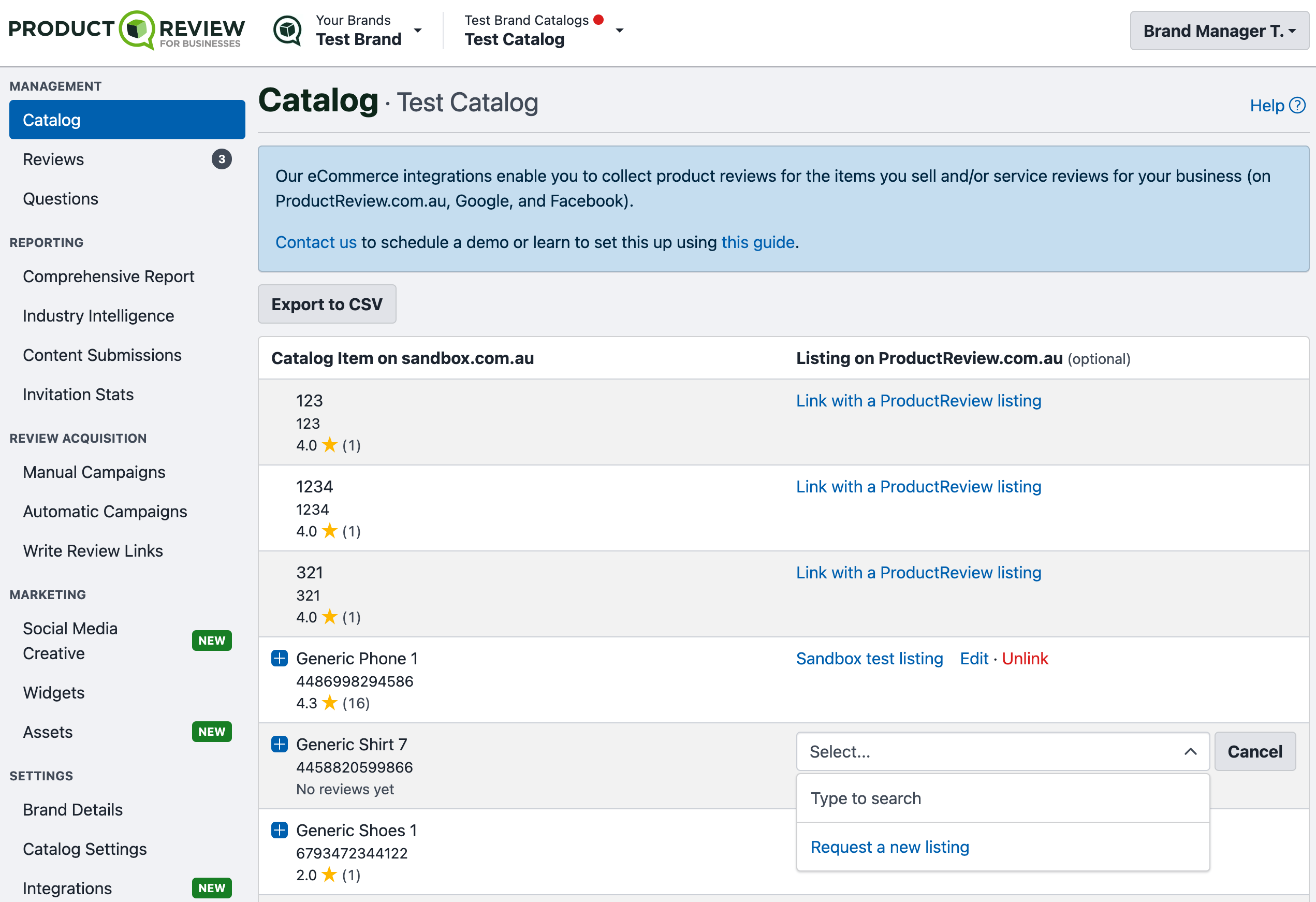Select Catalog in the sidebar
Image resolution: width=1316 pixels, height=902 pixels.
point(127,120)
